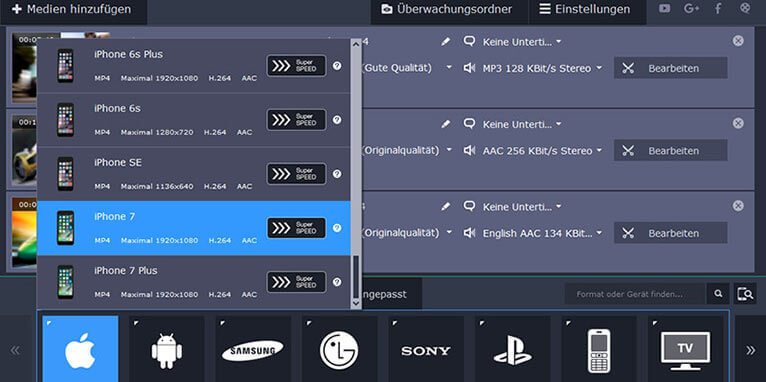766x382 pixels.
Task: Click the device detection icon
Action: (x=745, y=294)
